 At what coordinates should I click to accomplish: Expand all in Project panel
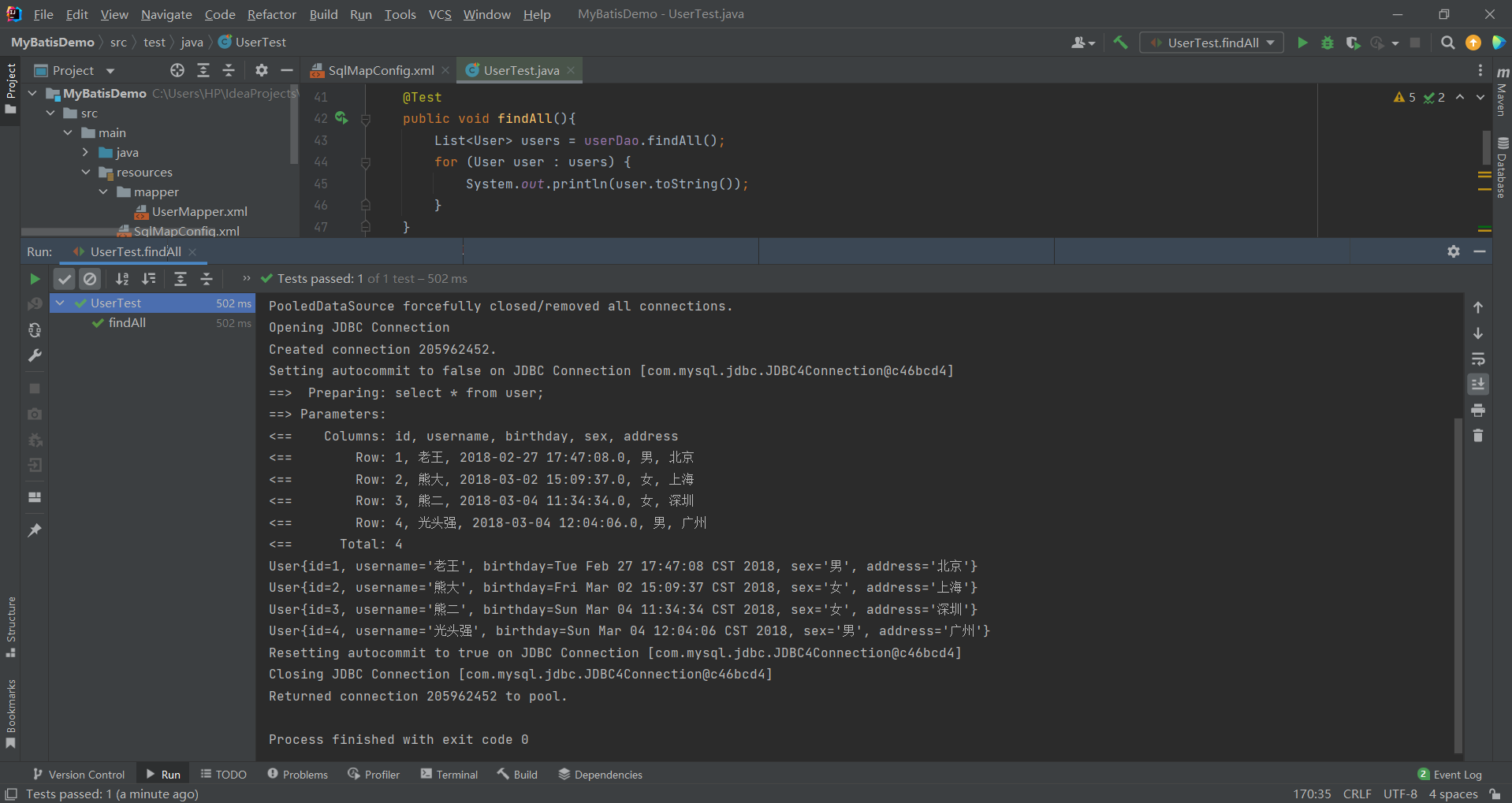click(203, 70)
